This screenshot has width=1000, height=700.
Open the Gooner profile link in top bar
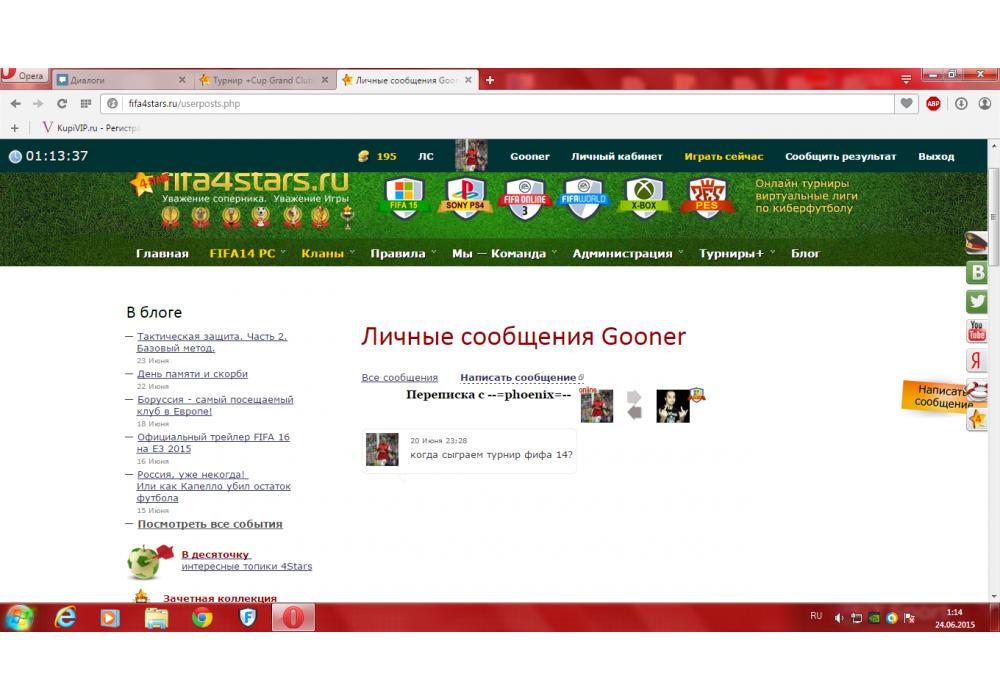529,156
